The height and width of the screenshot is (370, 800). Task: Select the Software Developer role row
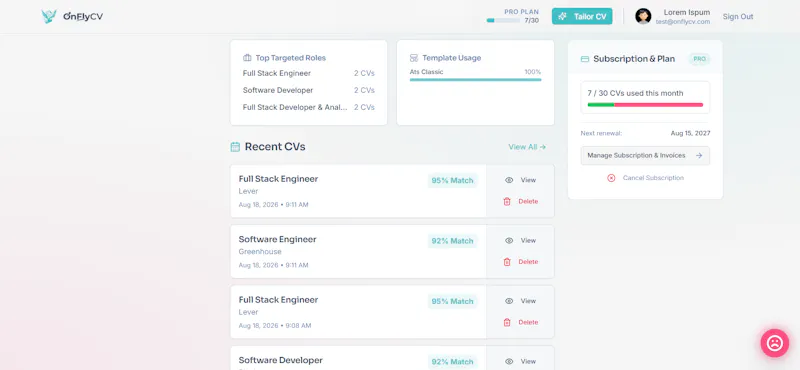click(309, 90)
